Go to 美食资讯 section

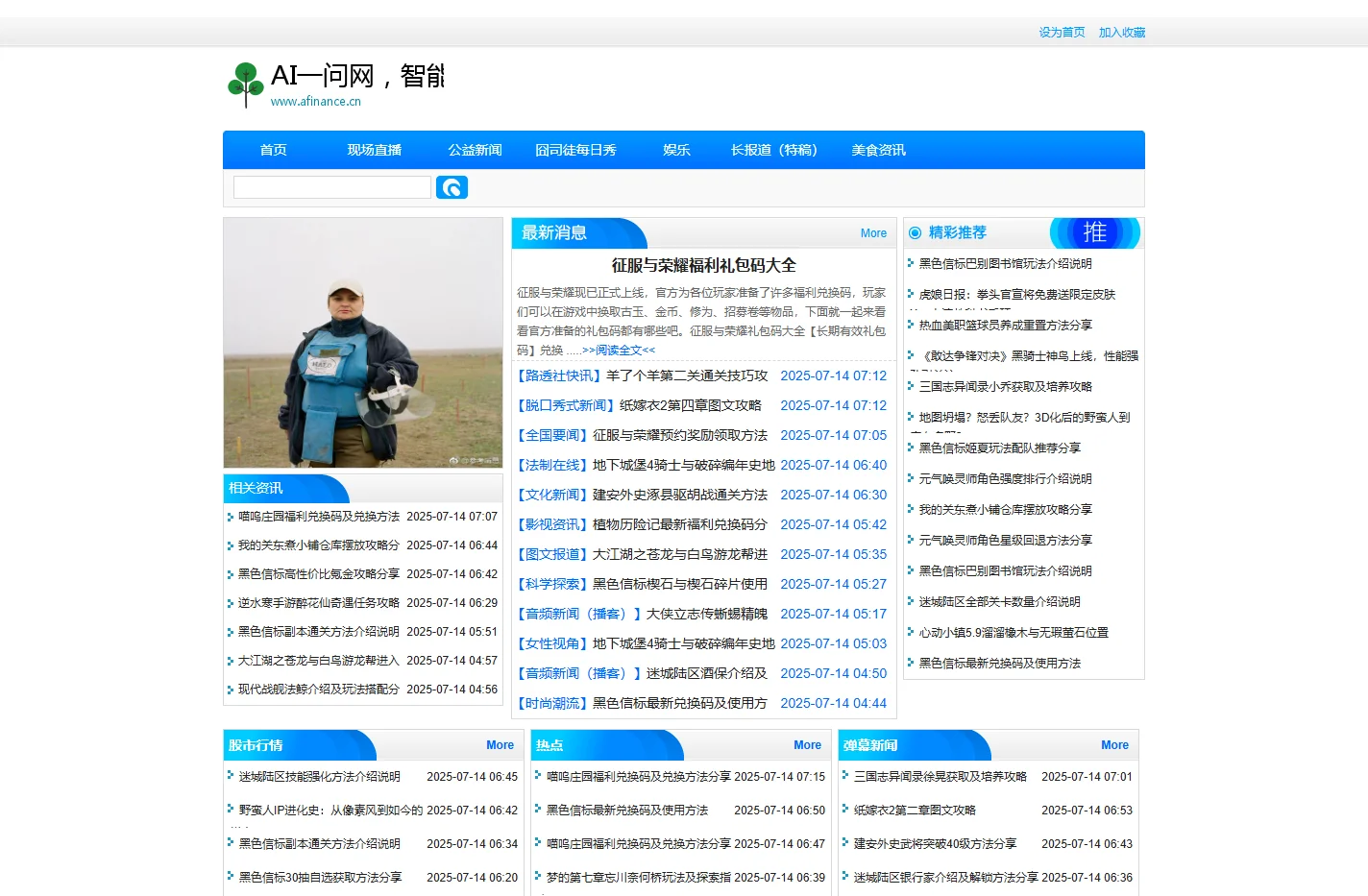tap(878, 150)
